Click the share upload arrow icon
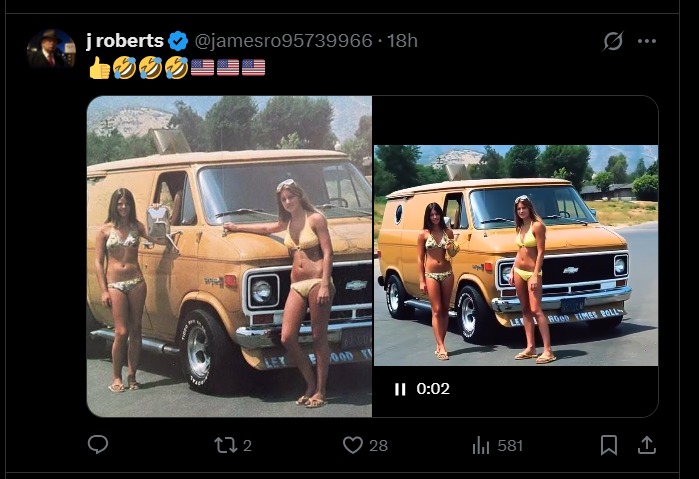Screen dimensions: 699x479 [x=647, y=445]
